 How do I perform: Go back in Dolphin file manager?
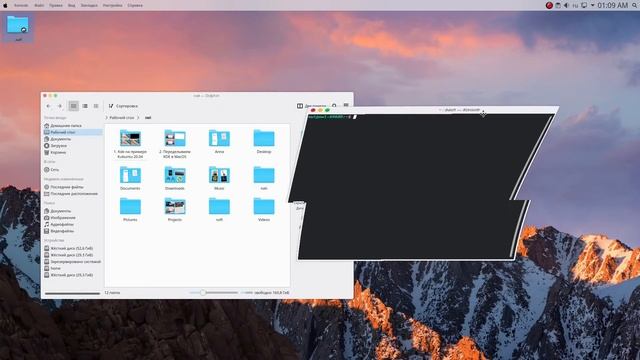(x=49, y=106)
